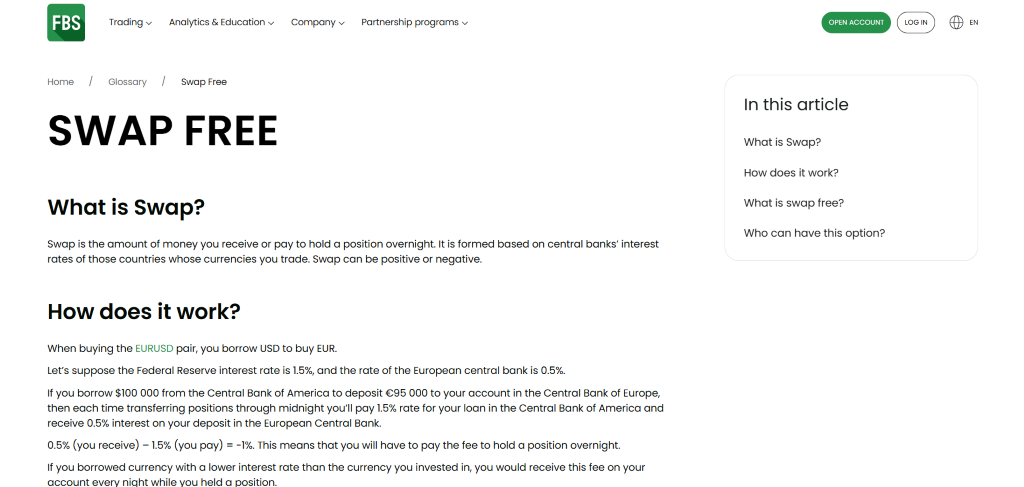1024x487 pixels.
Task: Jump to How does it work? section
Action: 791,172
